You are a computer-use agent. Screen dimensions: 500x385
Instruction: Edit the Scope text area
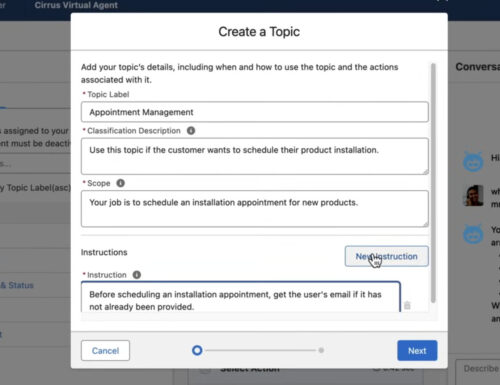(255, 209)
